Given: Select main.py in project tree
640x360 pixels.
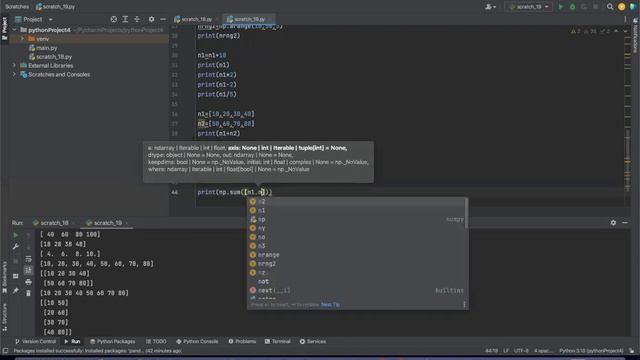Looking at the screenshot, I should 43,48.
